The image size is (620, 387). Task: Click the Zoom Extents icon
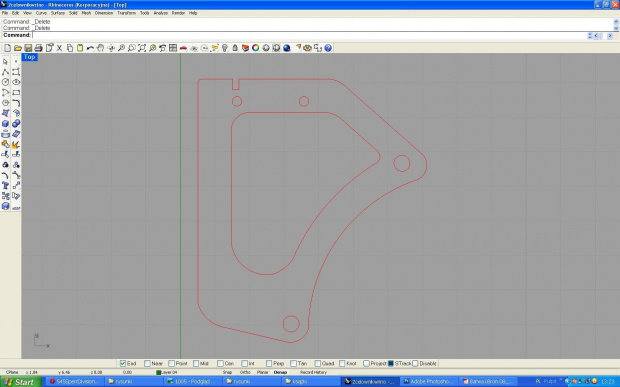pyautogui.click(x=142, y=48)
